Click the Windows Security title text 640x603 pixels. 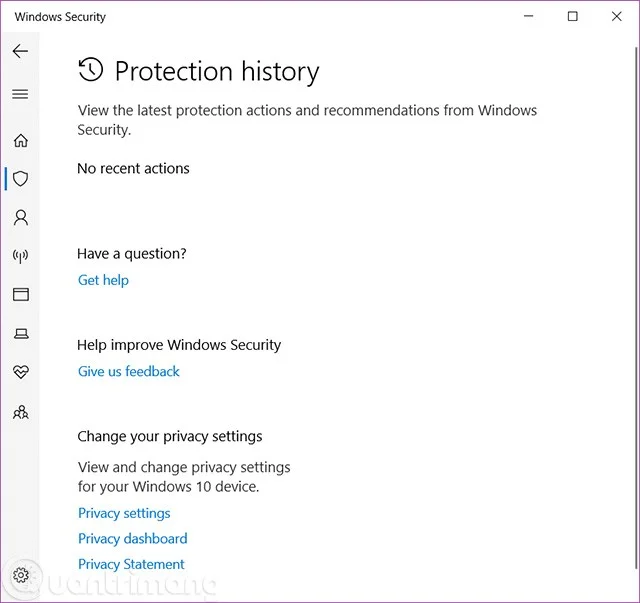click(60, 17)
